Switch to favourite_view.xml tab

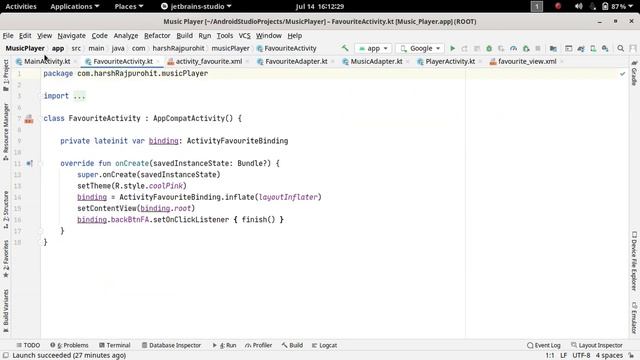click(x=527, y=61)
